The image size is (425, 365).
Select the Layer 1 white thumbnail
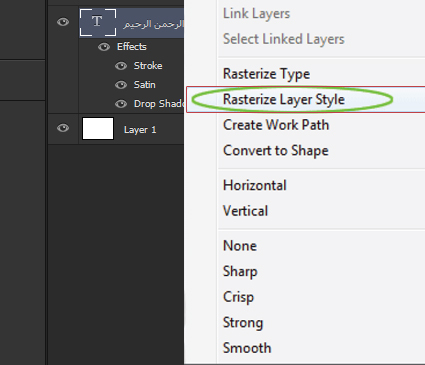[x=98, y=128]
